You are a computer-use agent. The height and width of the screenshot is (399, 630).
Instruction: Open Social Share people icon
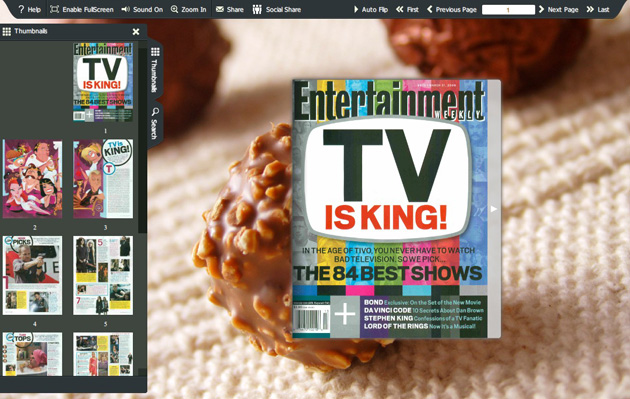(x=257, y=9)
